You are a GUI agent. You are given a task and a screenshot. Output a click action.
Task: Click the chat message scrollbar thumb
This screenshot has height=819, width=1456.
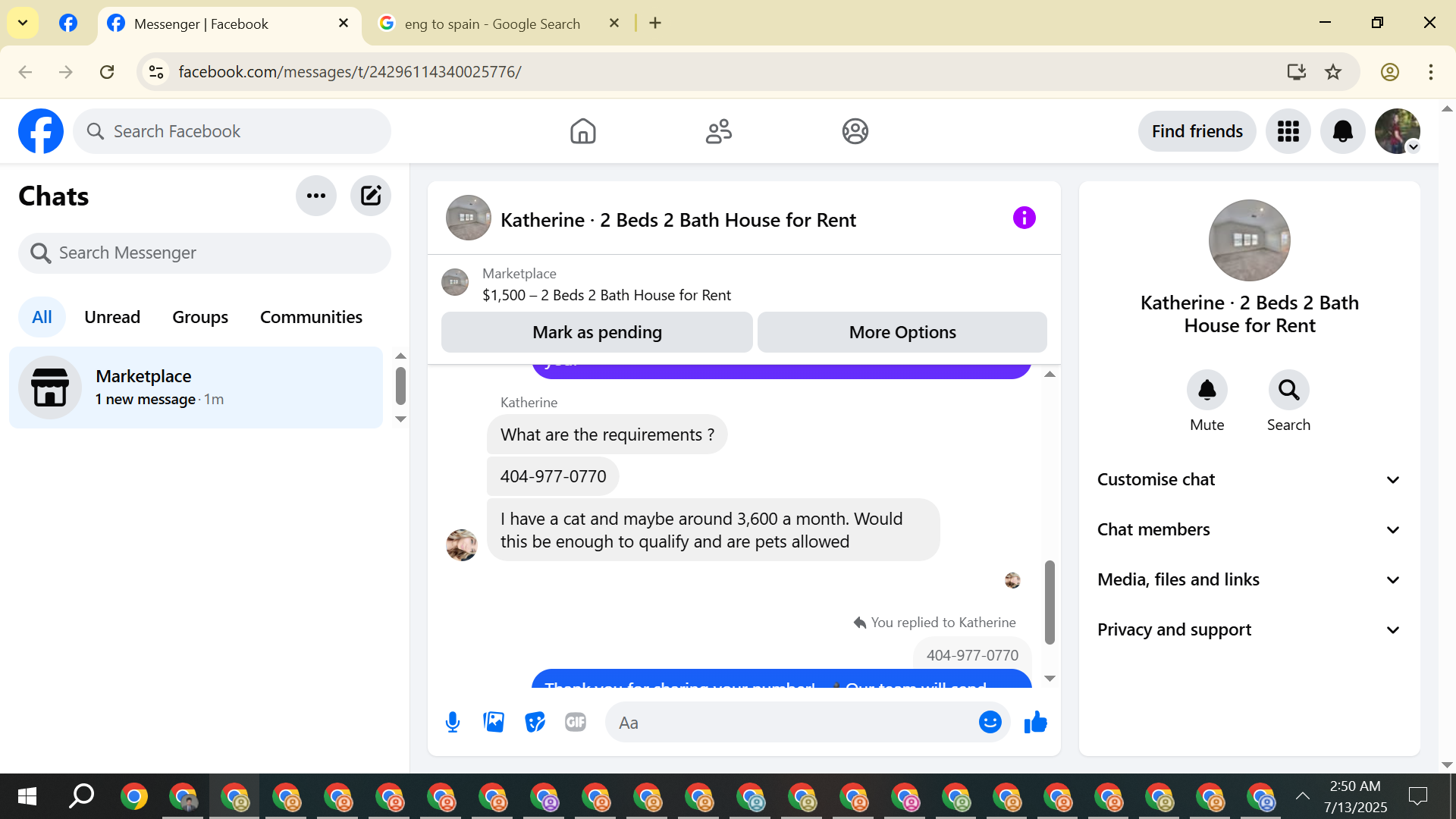[1050, 602]
